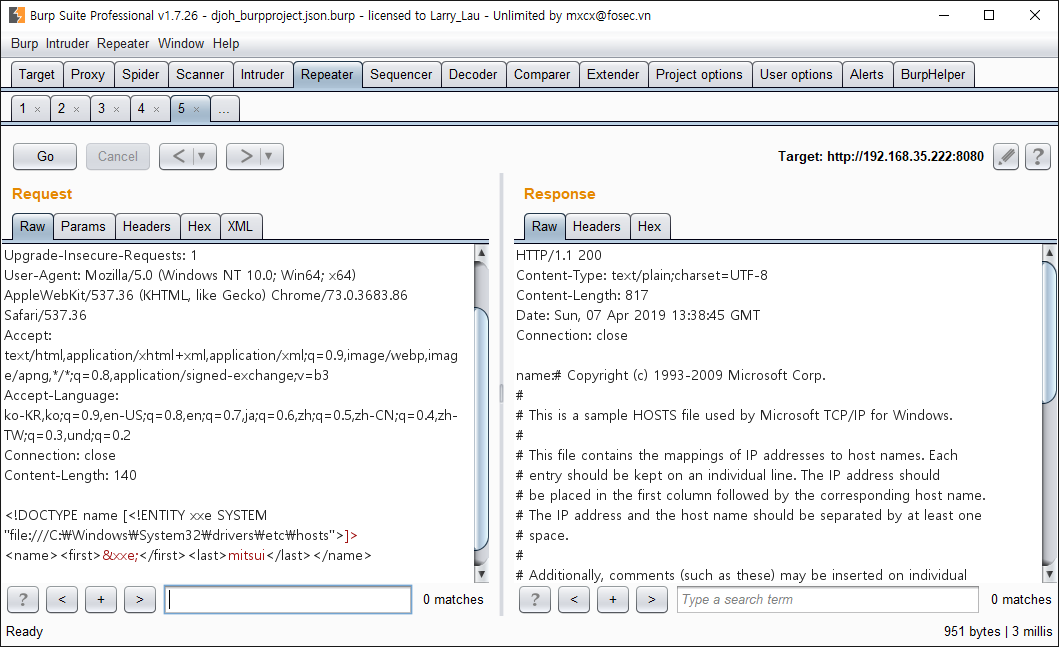Screen dimensions: 1059x647
Task: Close Repeater tab 2 with its x
Action: pos(76,109)
